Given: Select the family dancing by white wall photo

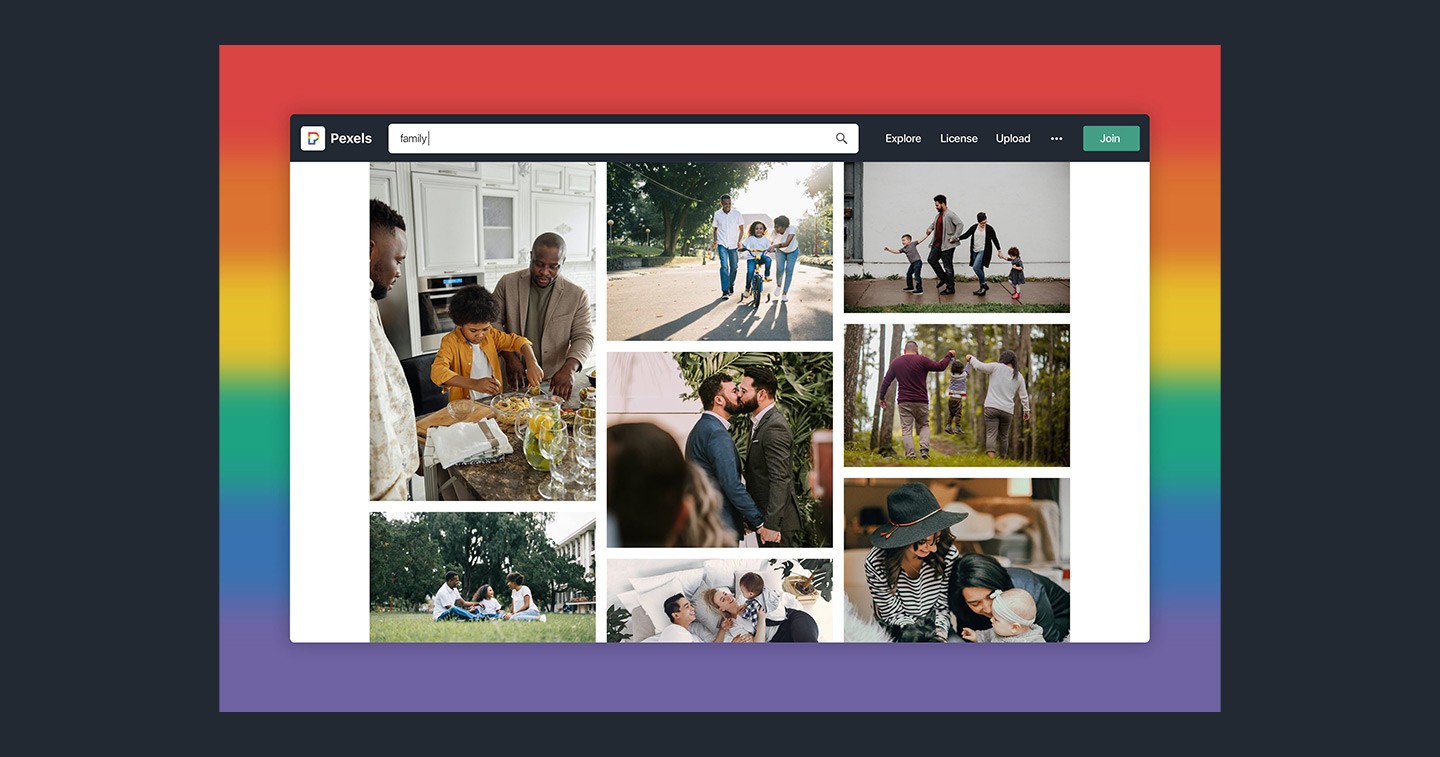Looking at the screenshot, I should [x=956, y=237].
